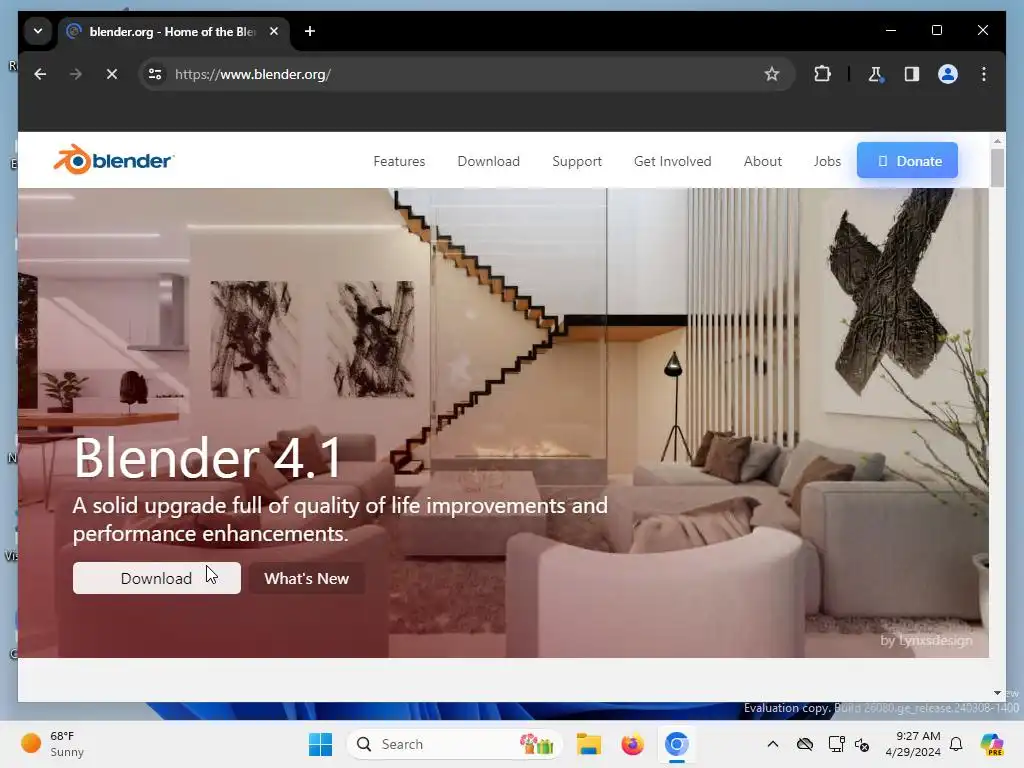Bookmark this page with the star icon
Image resolution: width=1024 pixels, height=768 pixels.
tap(771, 74)
